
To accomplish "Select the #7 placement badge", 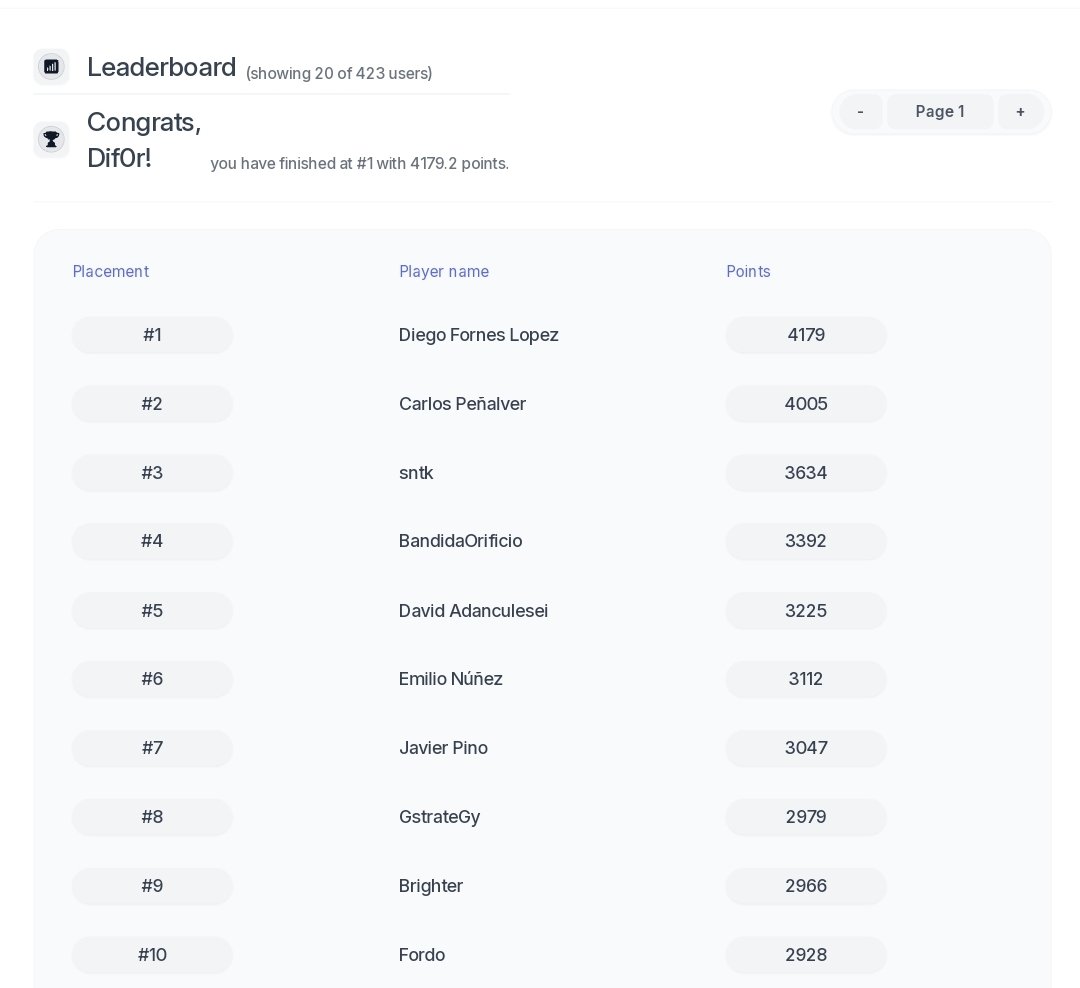I will pyautogui.click(x=152, y=748).
